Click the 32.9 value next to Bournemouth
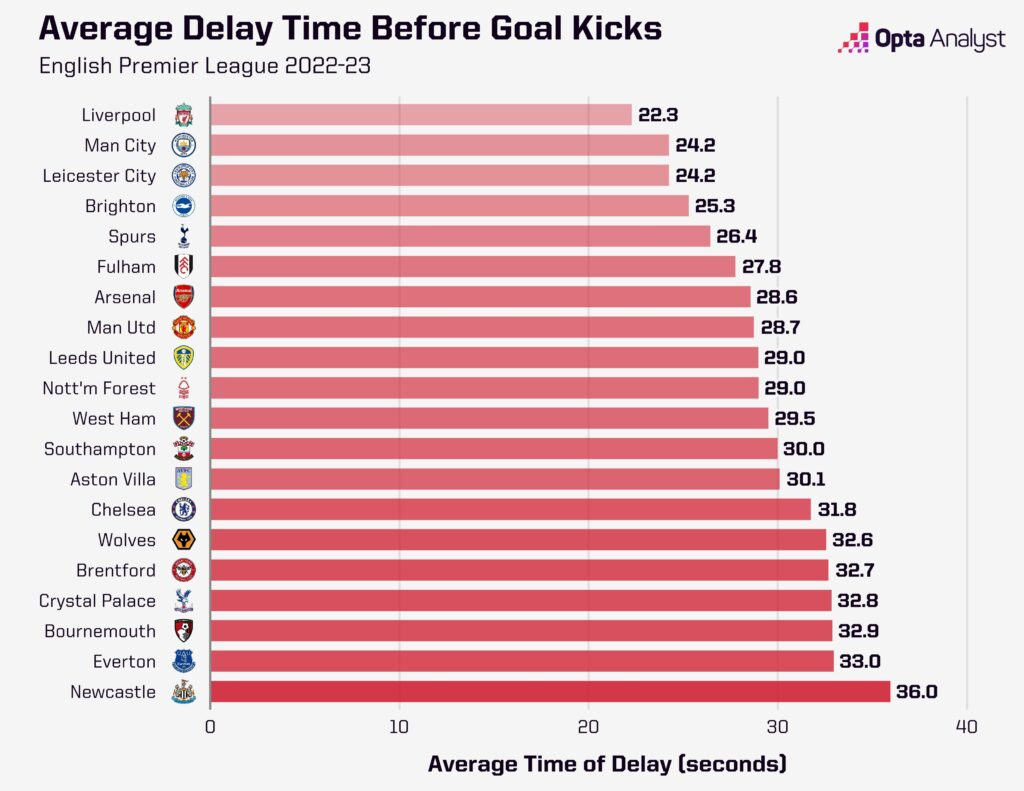Image resolution: width=1024 pixels, height=791 pixels. click(x=858, y=631)
